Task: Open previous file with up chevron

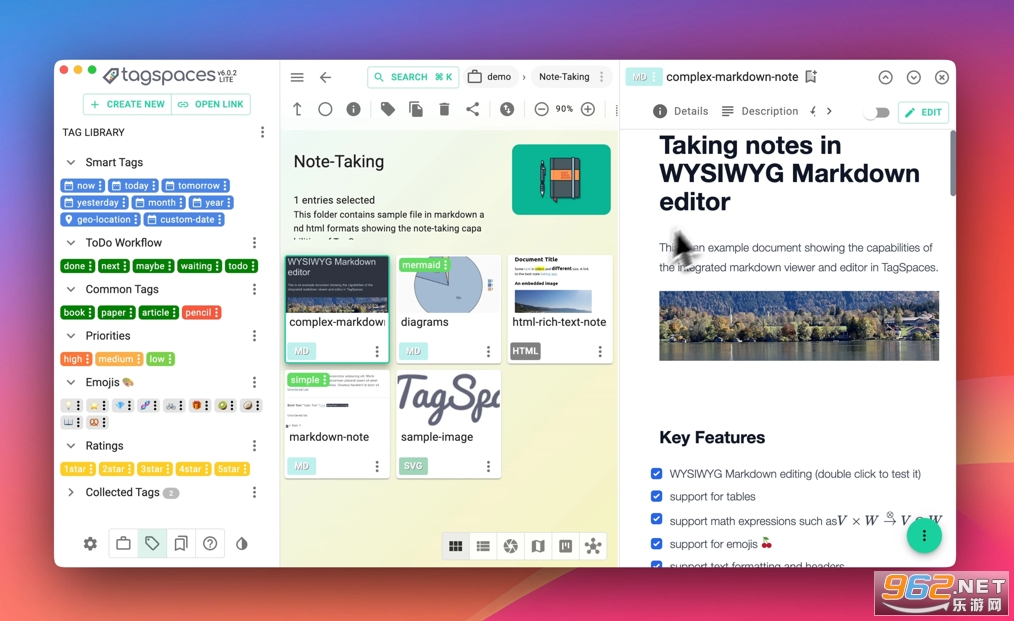Action: pyautogui.click(x=885, y=78)
